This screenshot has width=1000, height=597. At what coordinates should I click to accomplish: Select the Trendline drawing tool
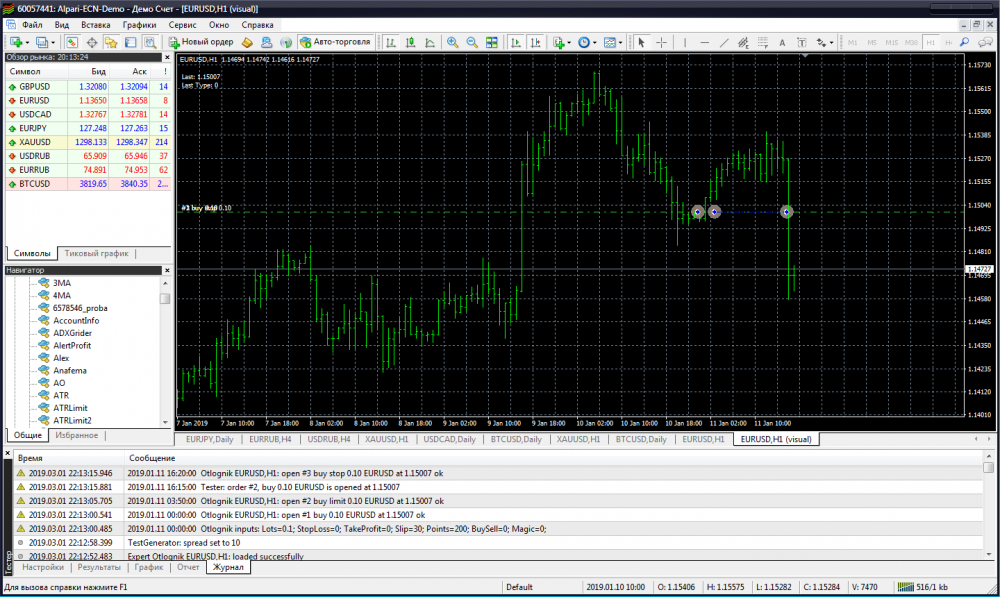click(724, 42)
